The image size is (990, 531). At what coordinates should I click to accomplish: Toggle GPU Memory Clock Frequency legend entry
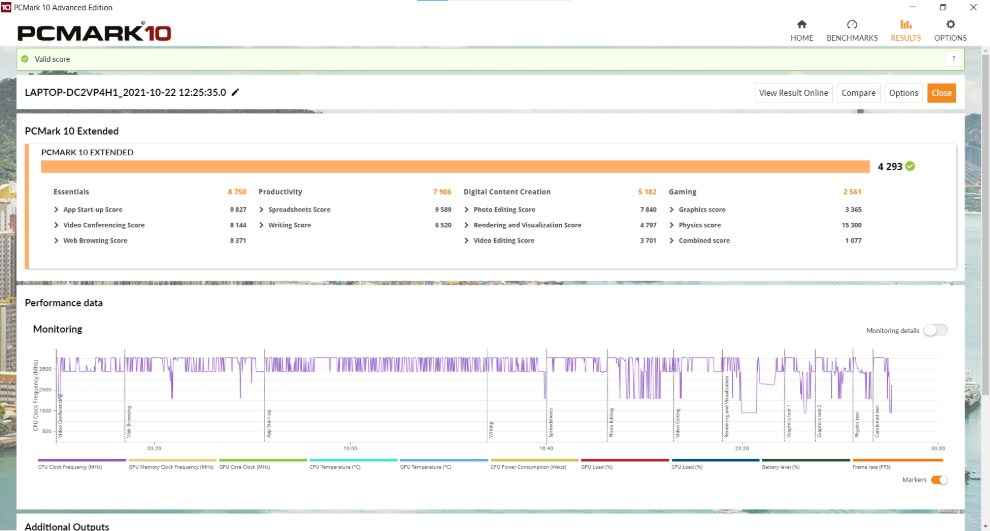(172, 464)
